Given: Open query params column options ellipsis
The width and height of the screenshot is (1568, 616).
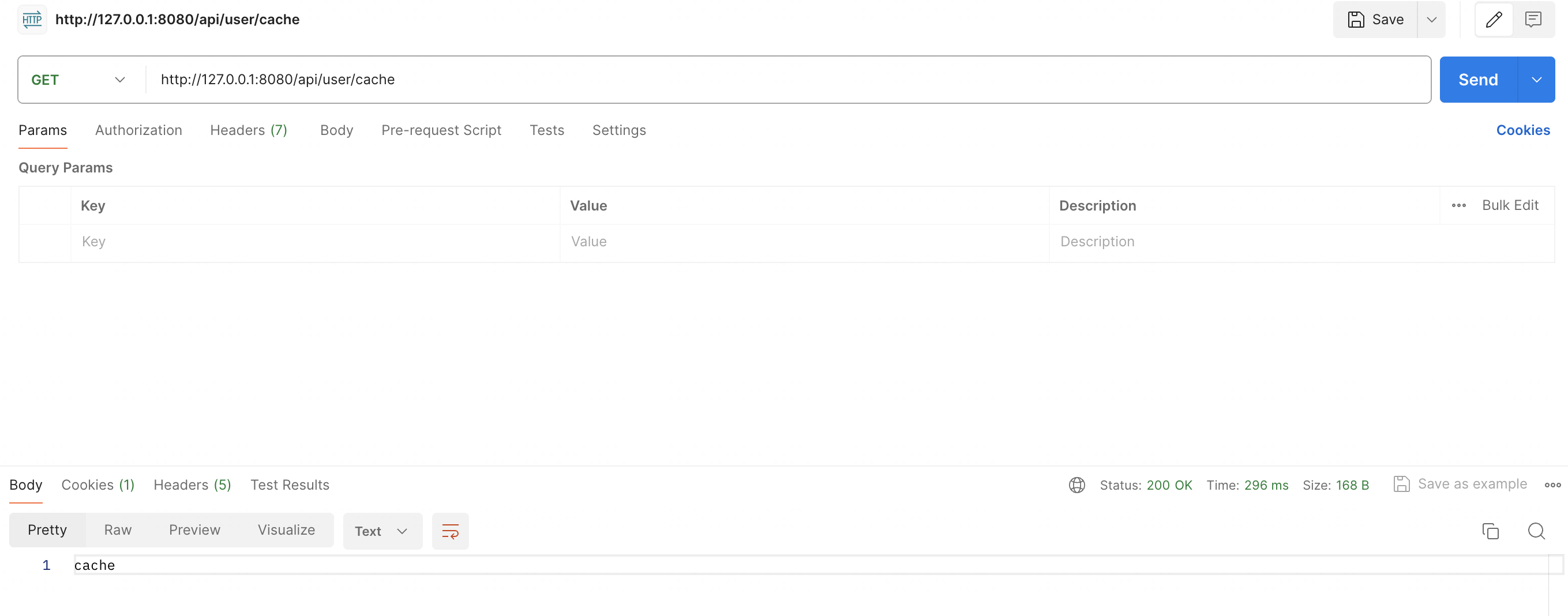Looking at the screenshot, I should (x=1458, y=206).
